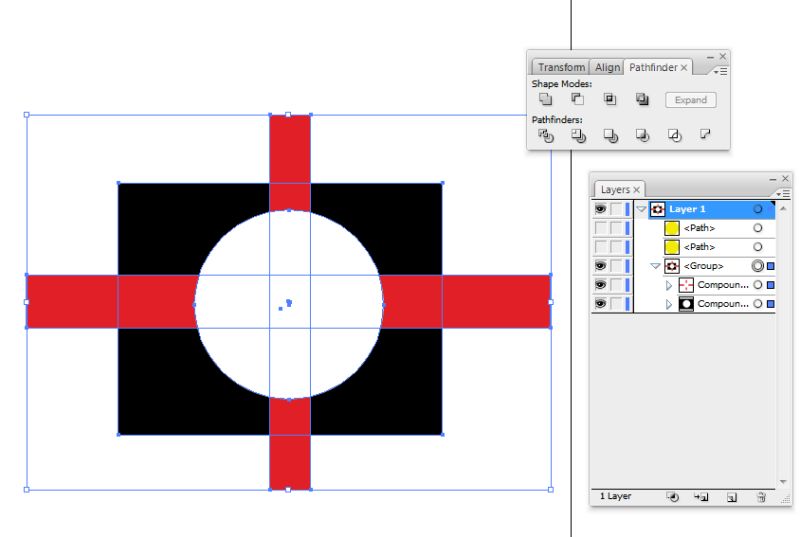Toggle the lock box for <Group>
800x537 pixels.
point(617,266)
